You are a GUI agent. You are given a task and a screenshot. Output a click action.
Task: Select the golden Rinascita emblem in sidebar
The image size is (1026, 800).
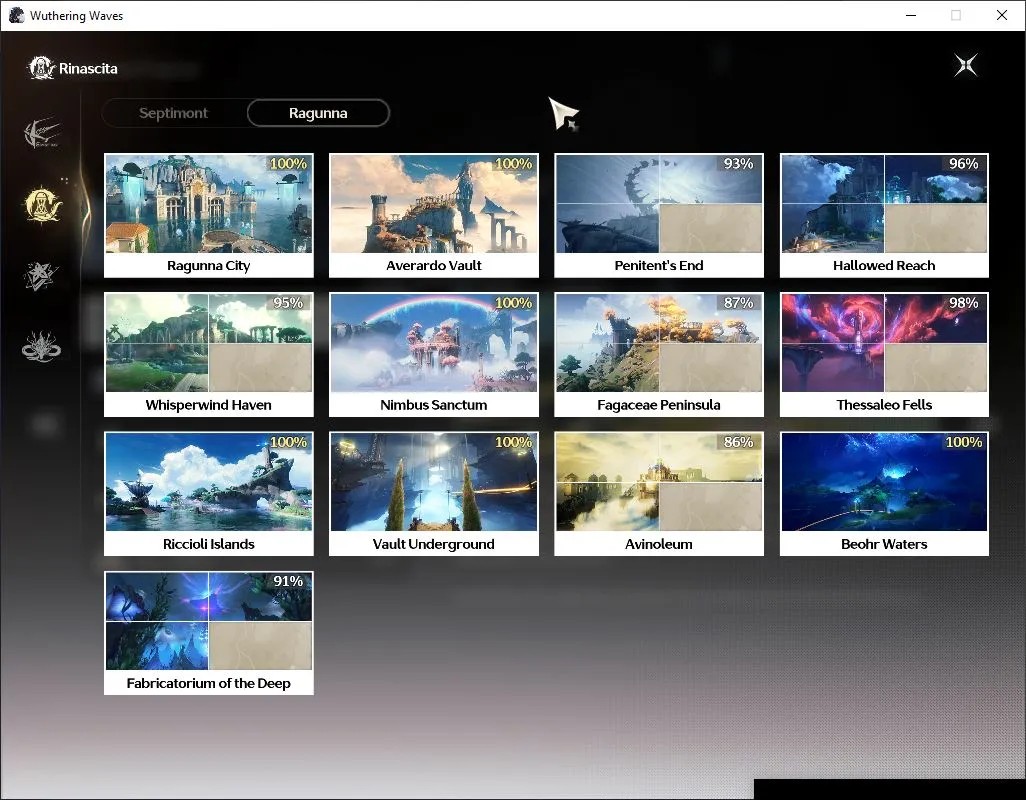[42, 205]
